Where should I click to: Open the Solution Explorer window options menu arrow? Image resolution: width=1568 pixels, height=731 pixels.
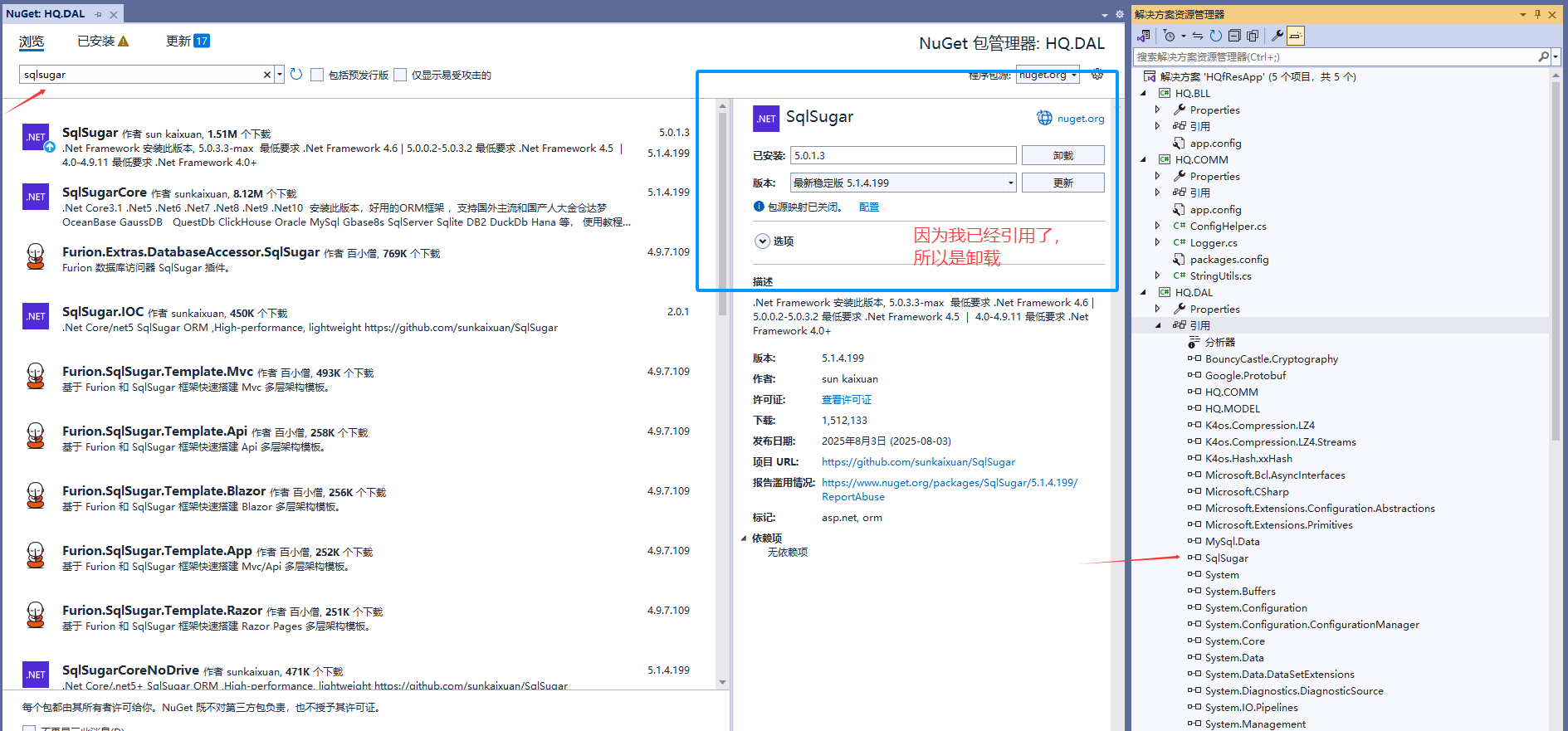(x=1522, y=14)
